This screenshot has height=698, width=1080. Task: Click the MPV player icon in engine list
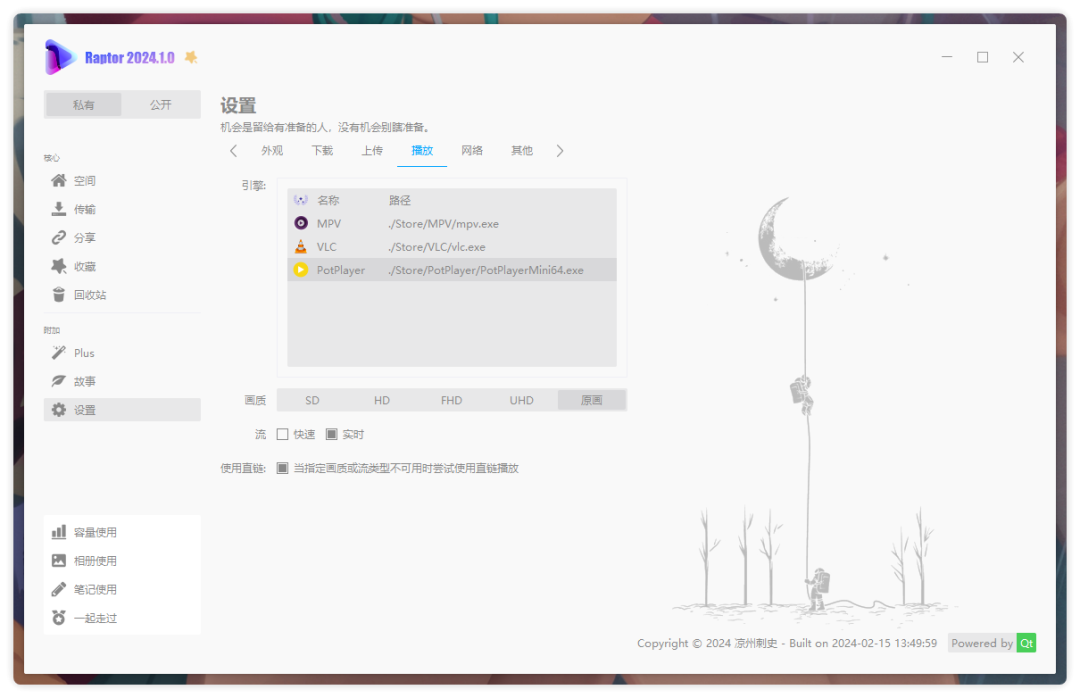(301, 223)
